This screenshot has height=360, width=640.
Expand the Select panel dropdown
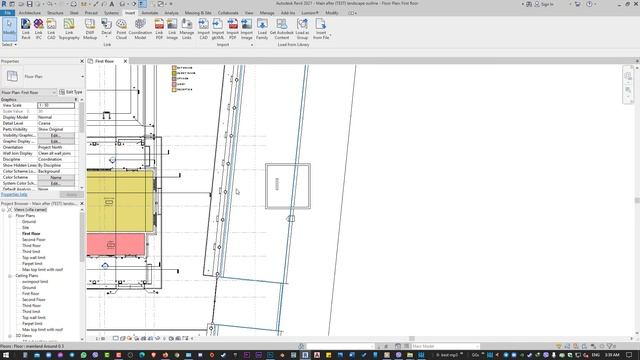(9, 44)
